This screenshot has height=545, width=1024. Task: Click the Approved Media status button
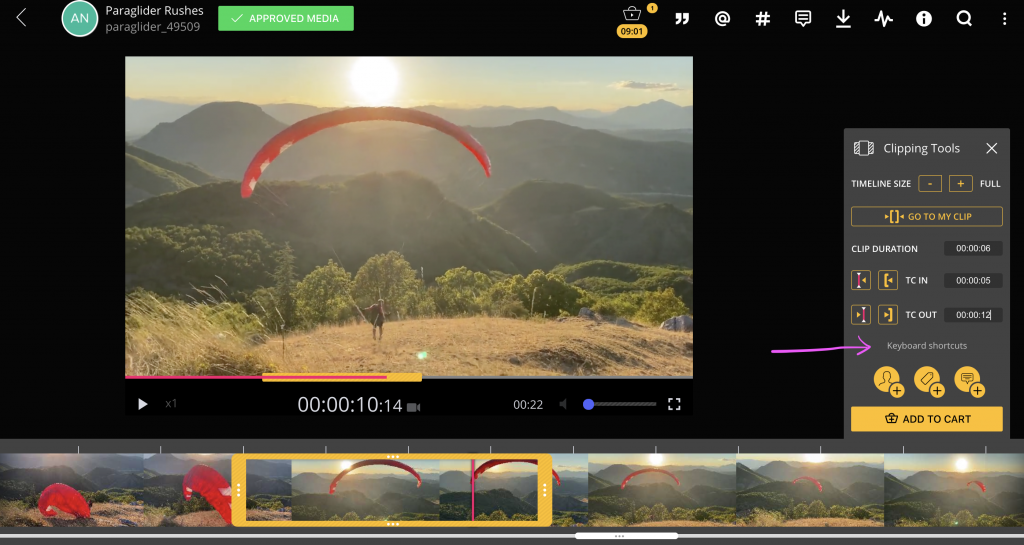point(286,18)
